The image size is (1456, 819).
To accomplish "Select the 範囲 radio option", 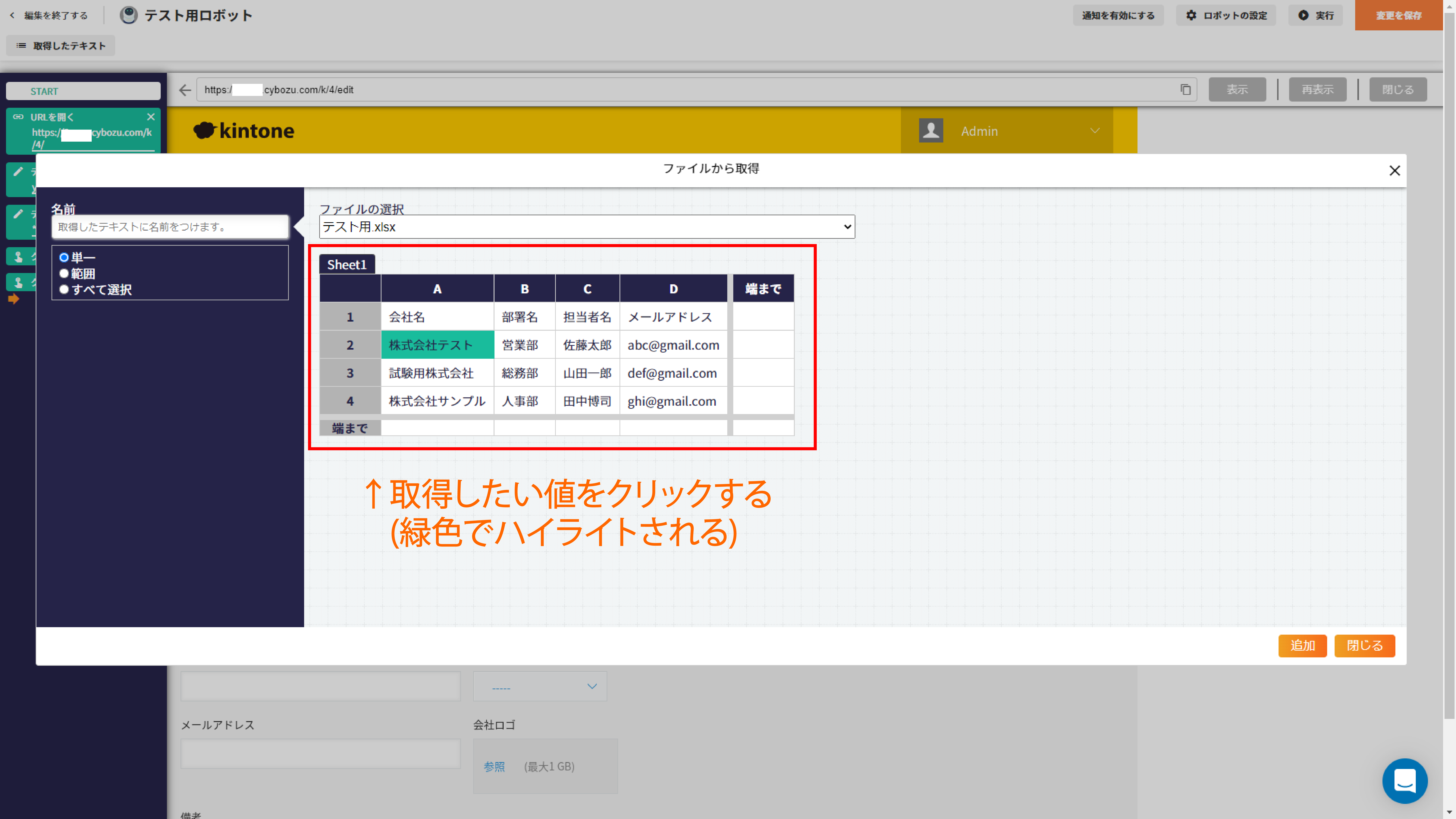I will (x=64, y=274).
